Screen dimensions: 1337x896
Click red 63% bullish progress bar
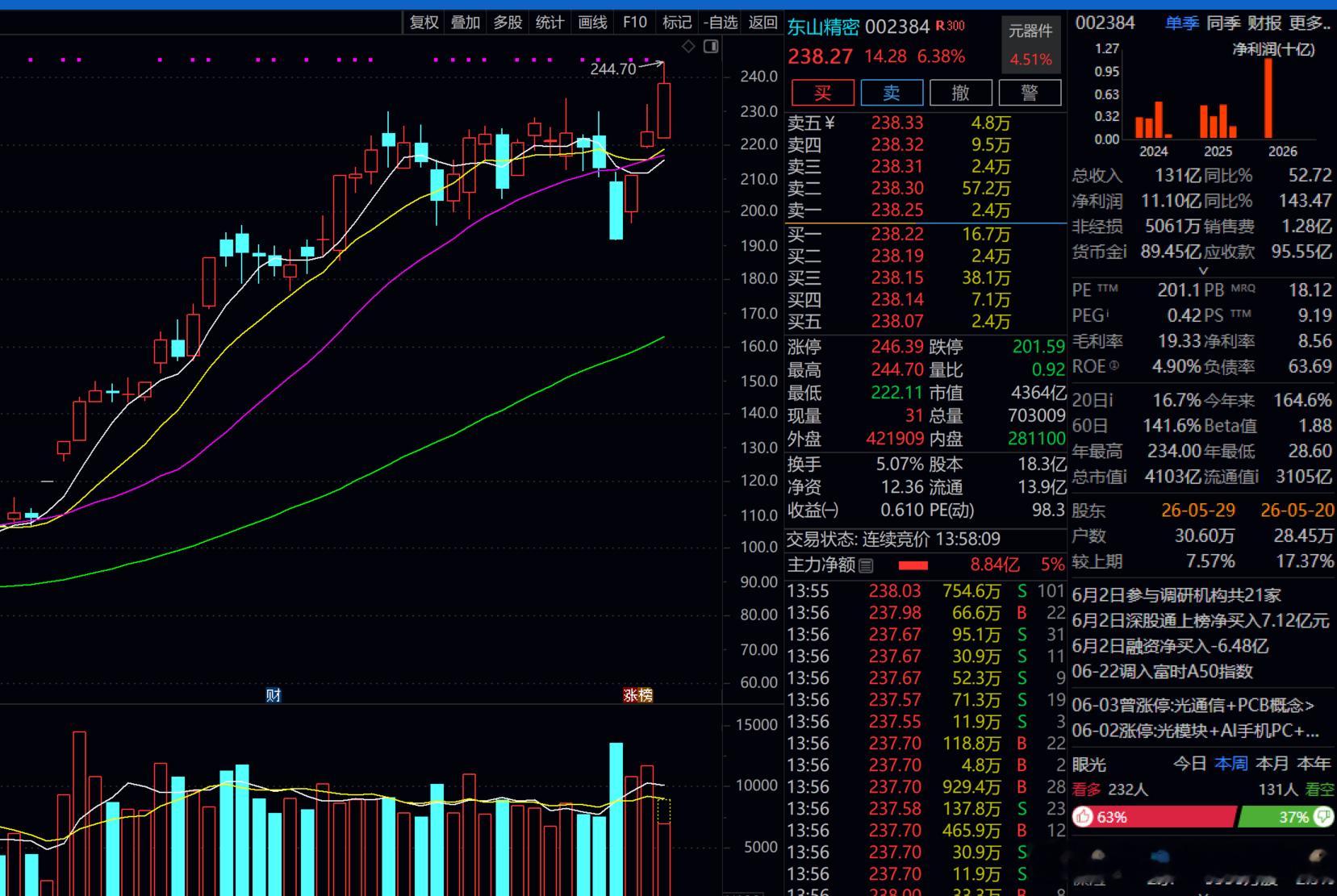(x=1155, y=817)
